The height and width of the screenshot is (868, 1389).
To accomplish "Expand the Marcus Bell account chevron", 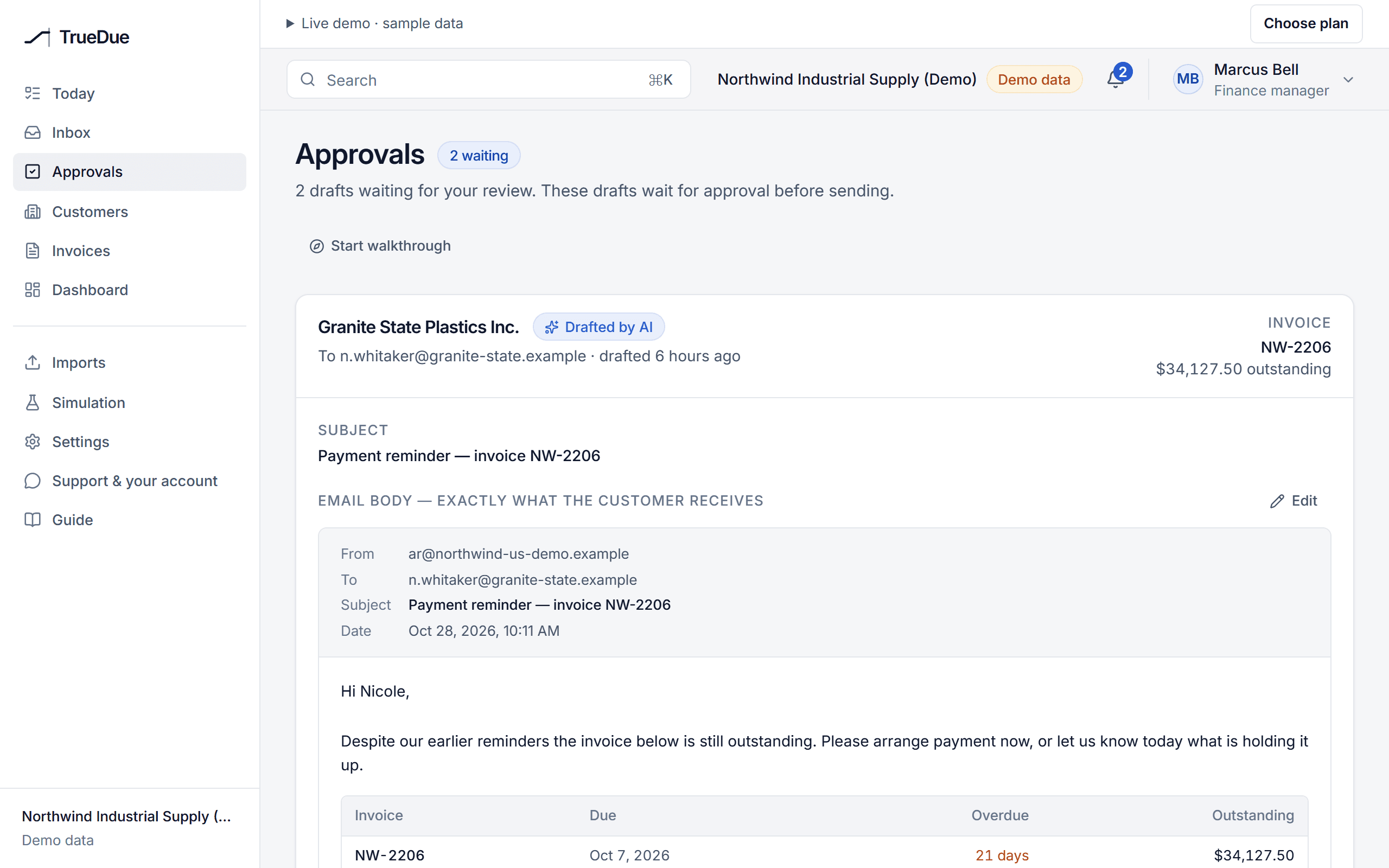I will 1348,80.
